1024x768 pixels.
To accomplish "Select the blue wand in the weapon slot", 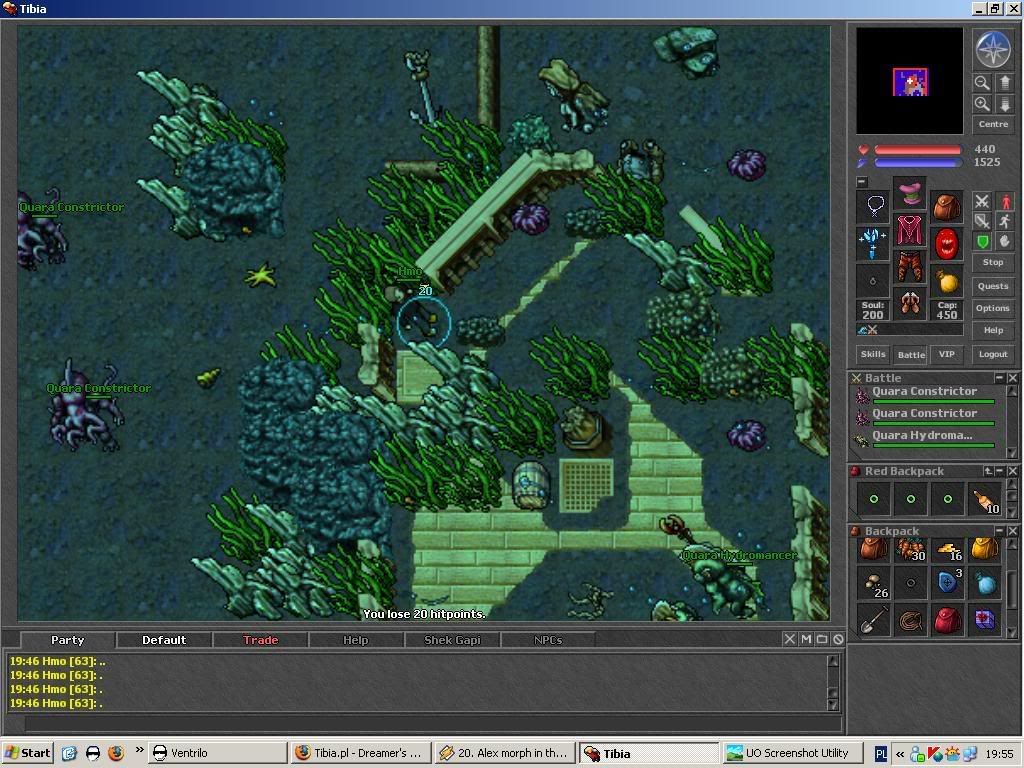I will [873, 244].
